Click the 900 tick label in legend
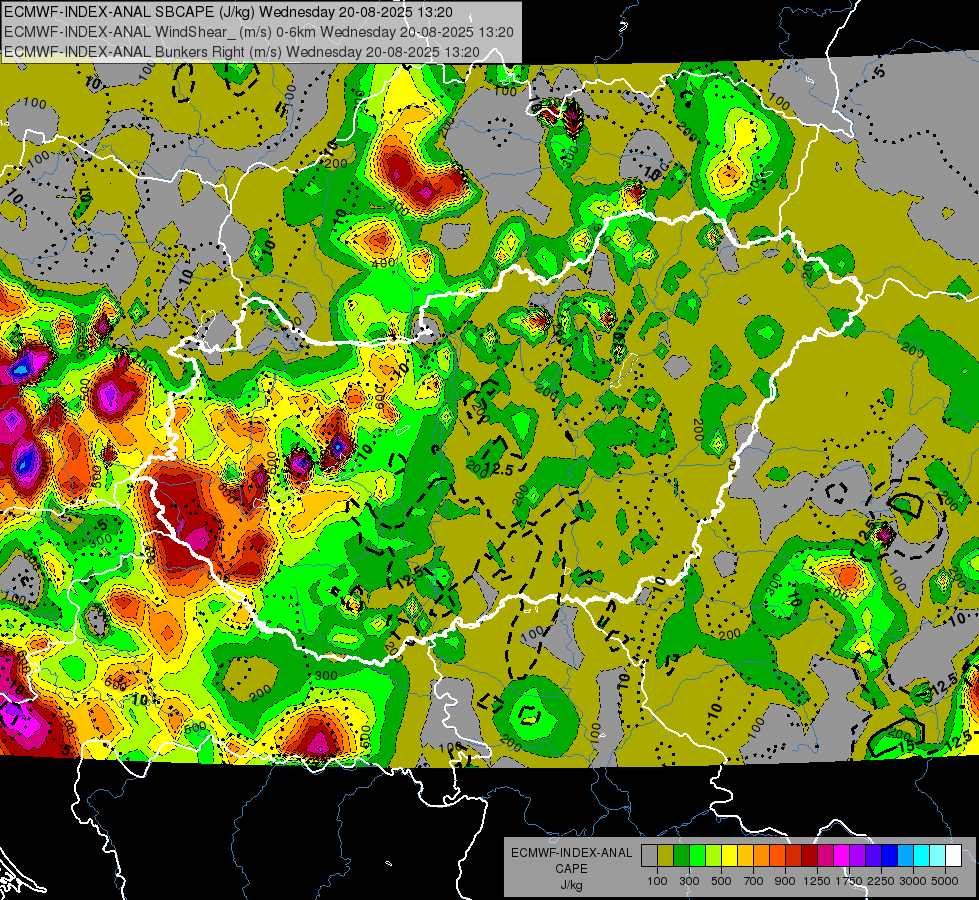This screenshot has height=900, width=979. [x=785, y=881]
